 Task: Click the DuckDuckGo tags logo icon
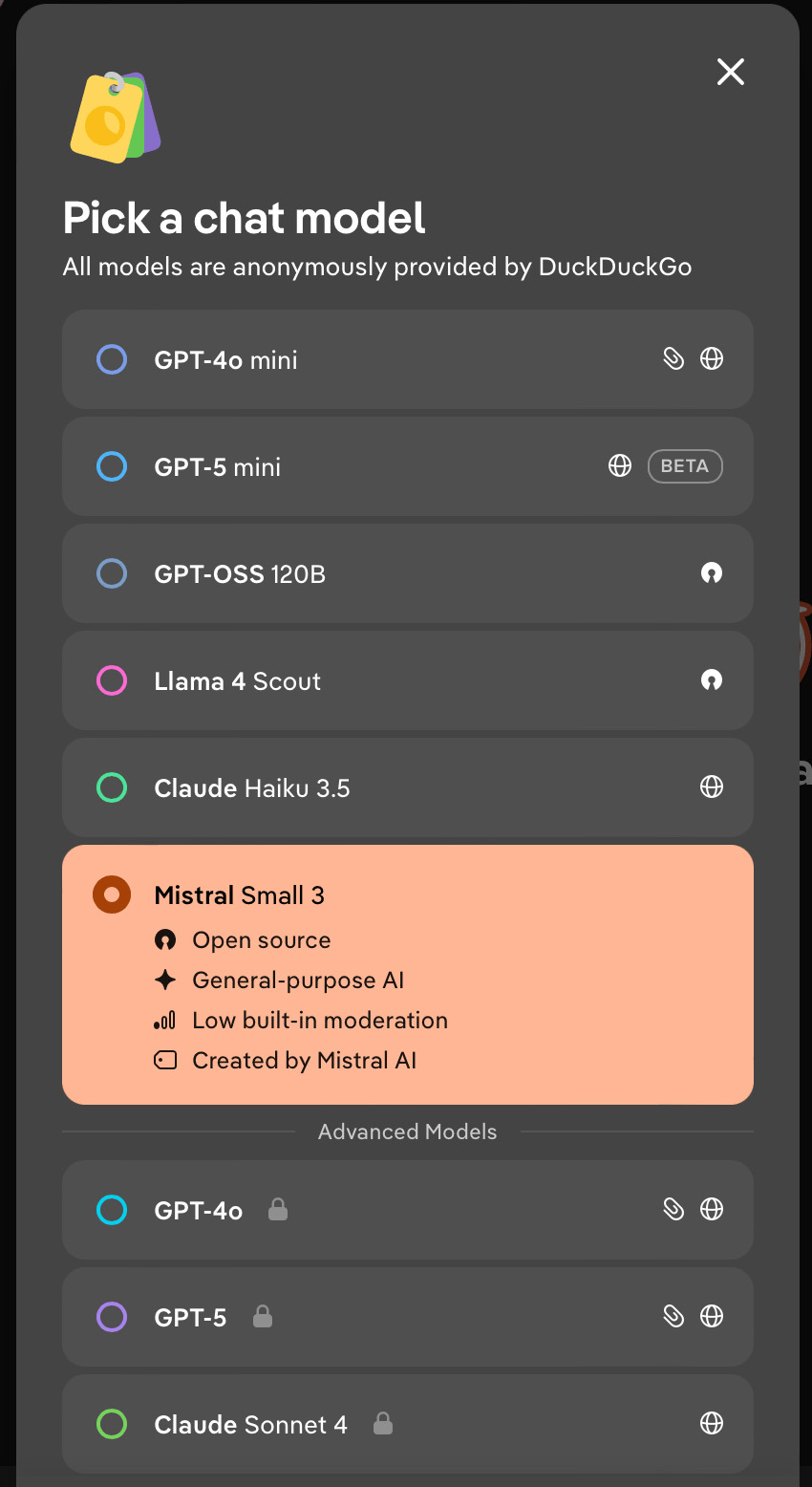115,118
